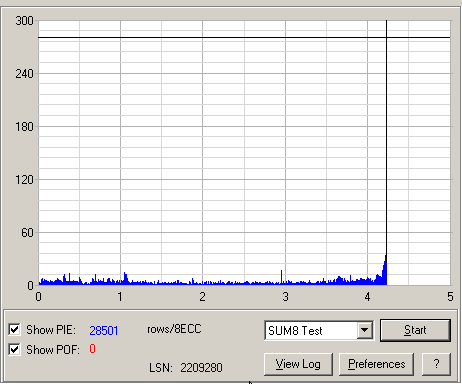Click the red POF count value 0

[x=92, y=349]
